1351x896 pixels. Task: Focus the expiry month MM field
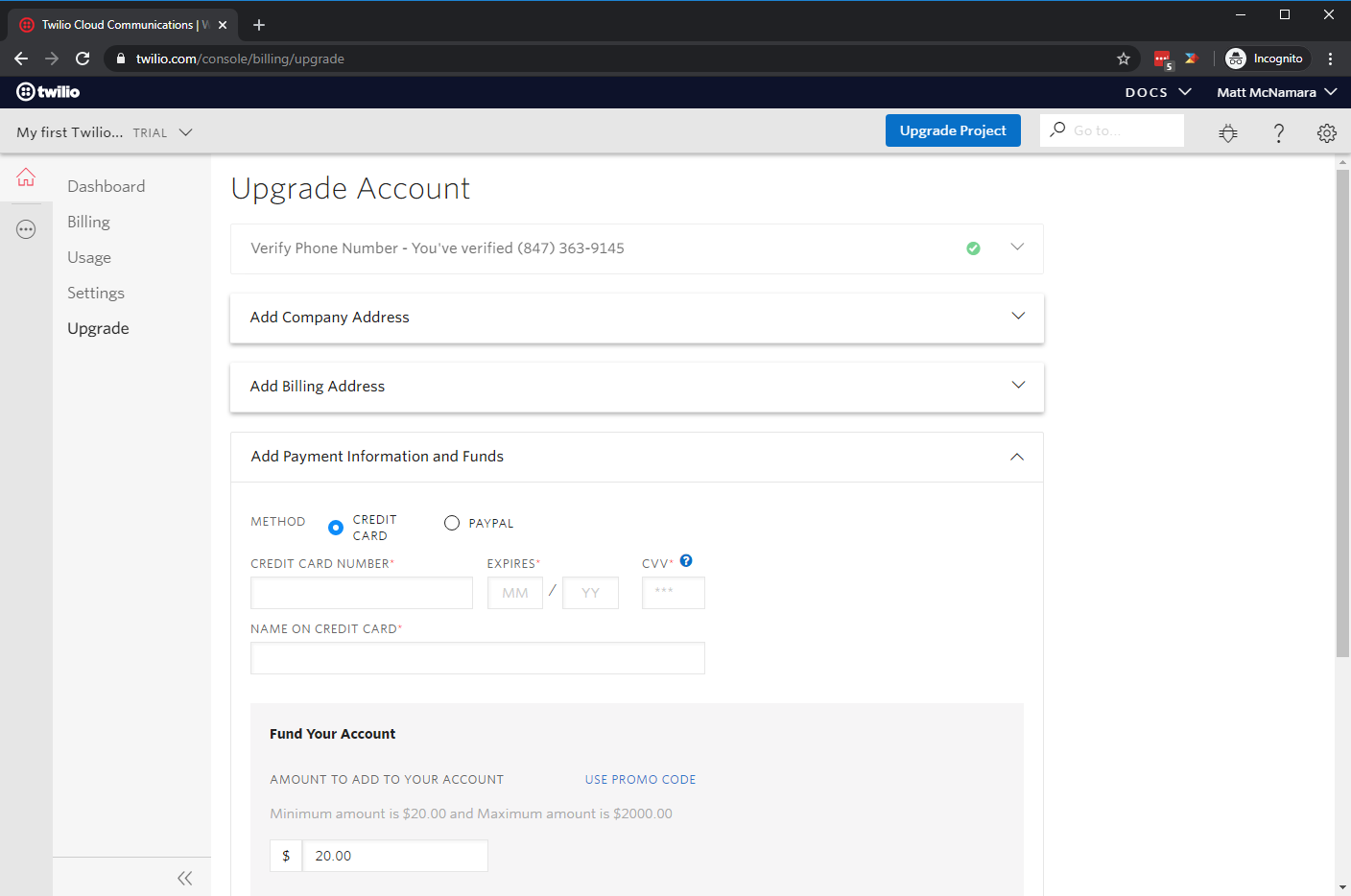tap(515, 593)
